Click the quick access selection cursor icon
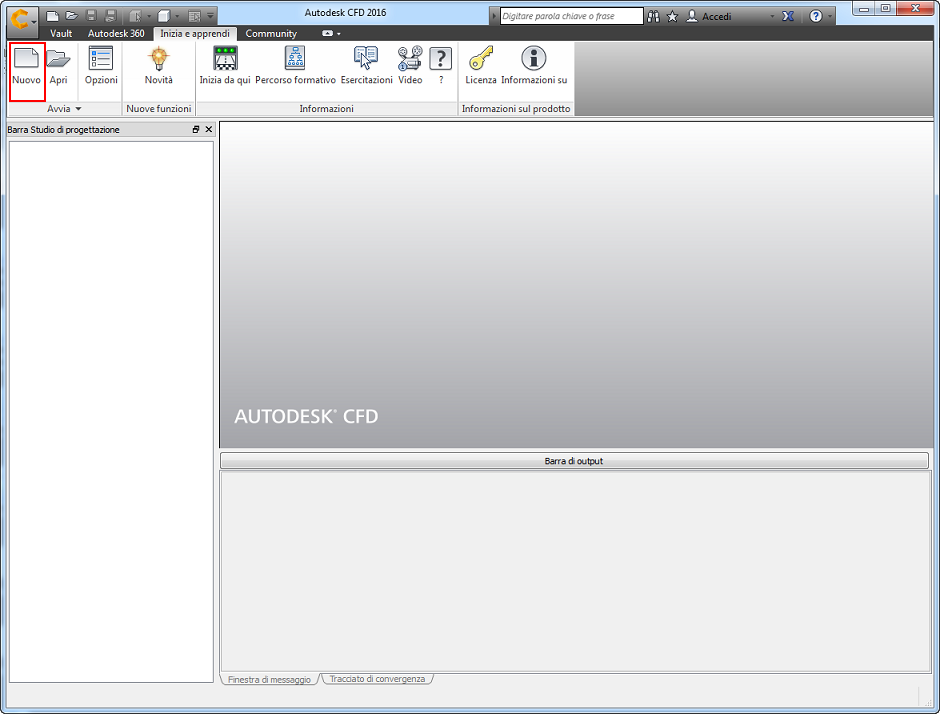The height and width of the screenshot is (714, 940). pos(135,16)
